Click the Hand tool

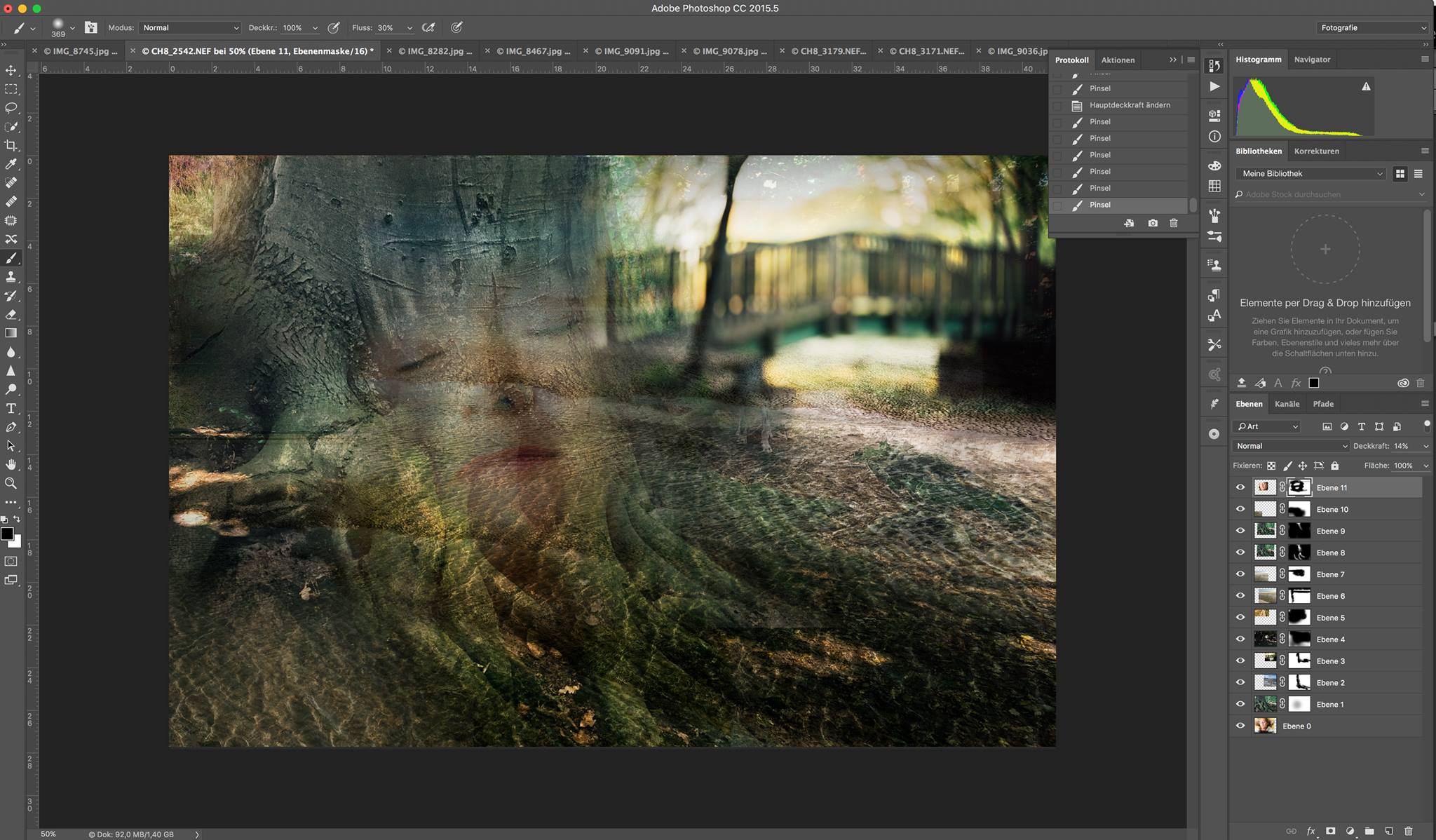pyautogui.click(x=11, y=464)
